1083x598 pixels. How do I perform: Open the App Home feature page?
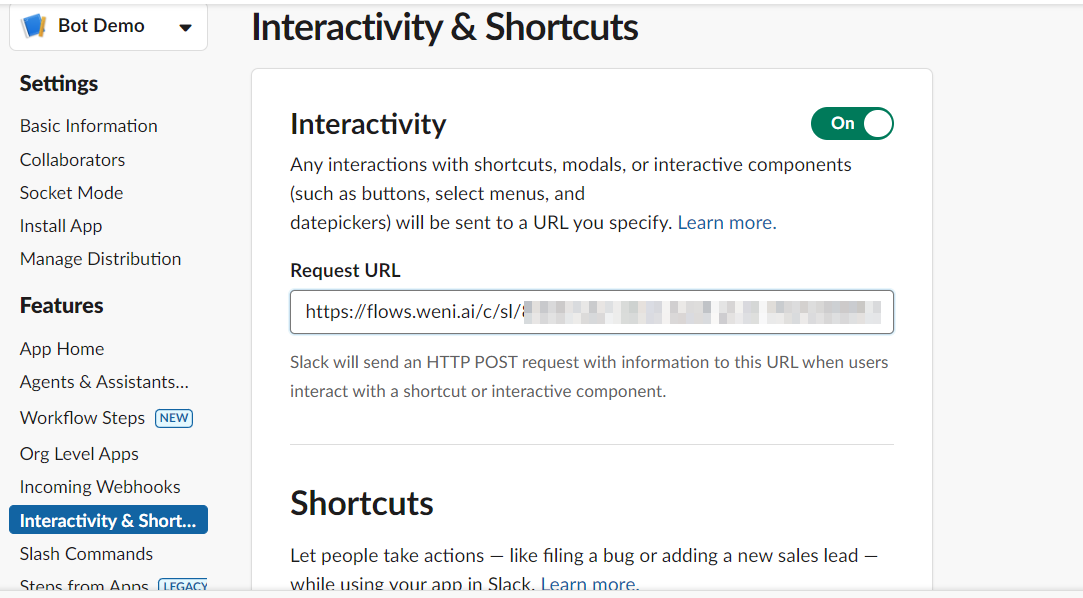(x=61, y=348)
